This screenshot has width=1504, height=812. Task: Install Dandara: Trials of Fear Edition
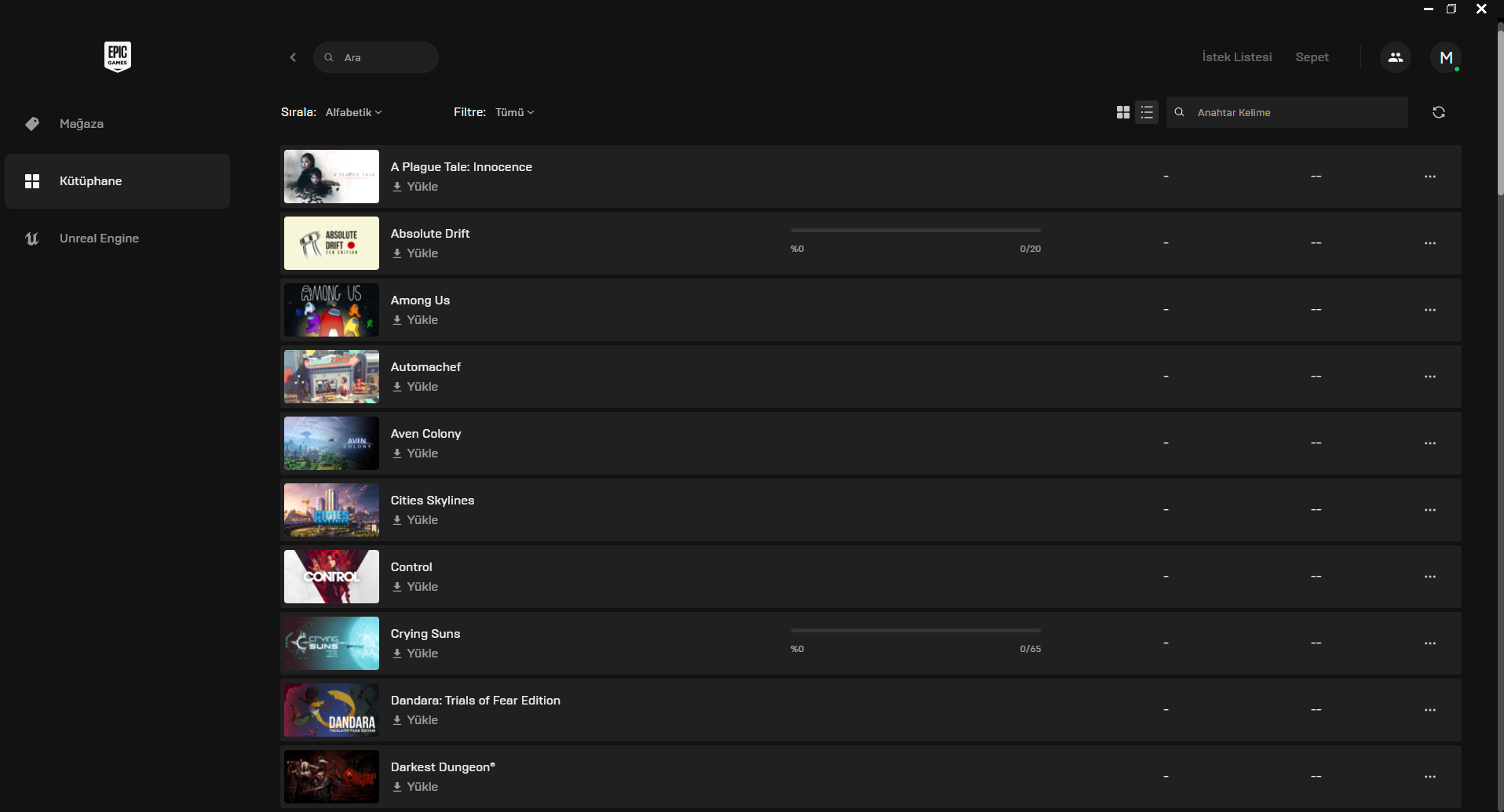click(x=415, y=720)
